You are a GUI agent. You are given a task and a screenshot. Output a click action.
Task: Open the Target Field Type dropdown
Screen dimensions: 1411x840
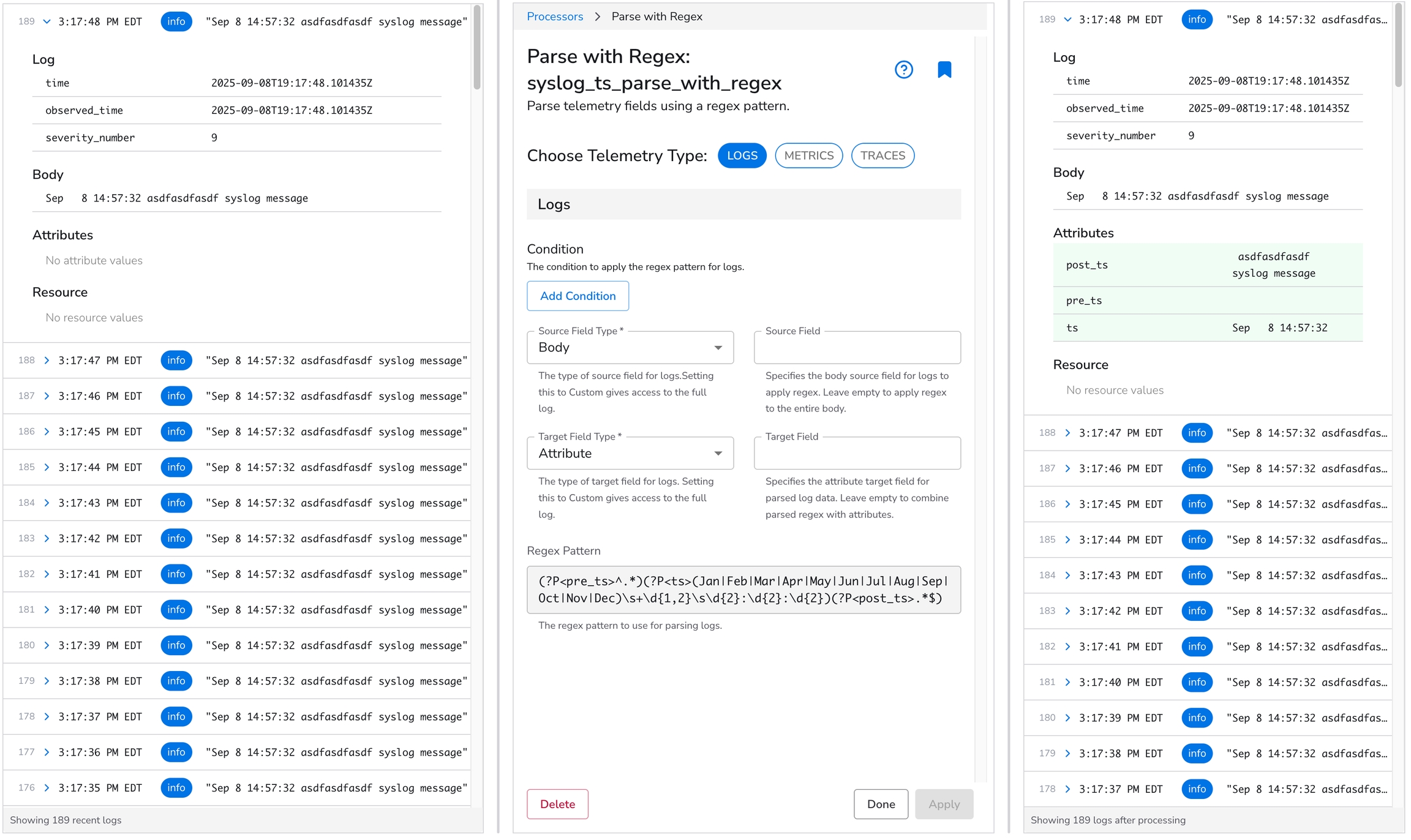[x=630, y=454]
